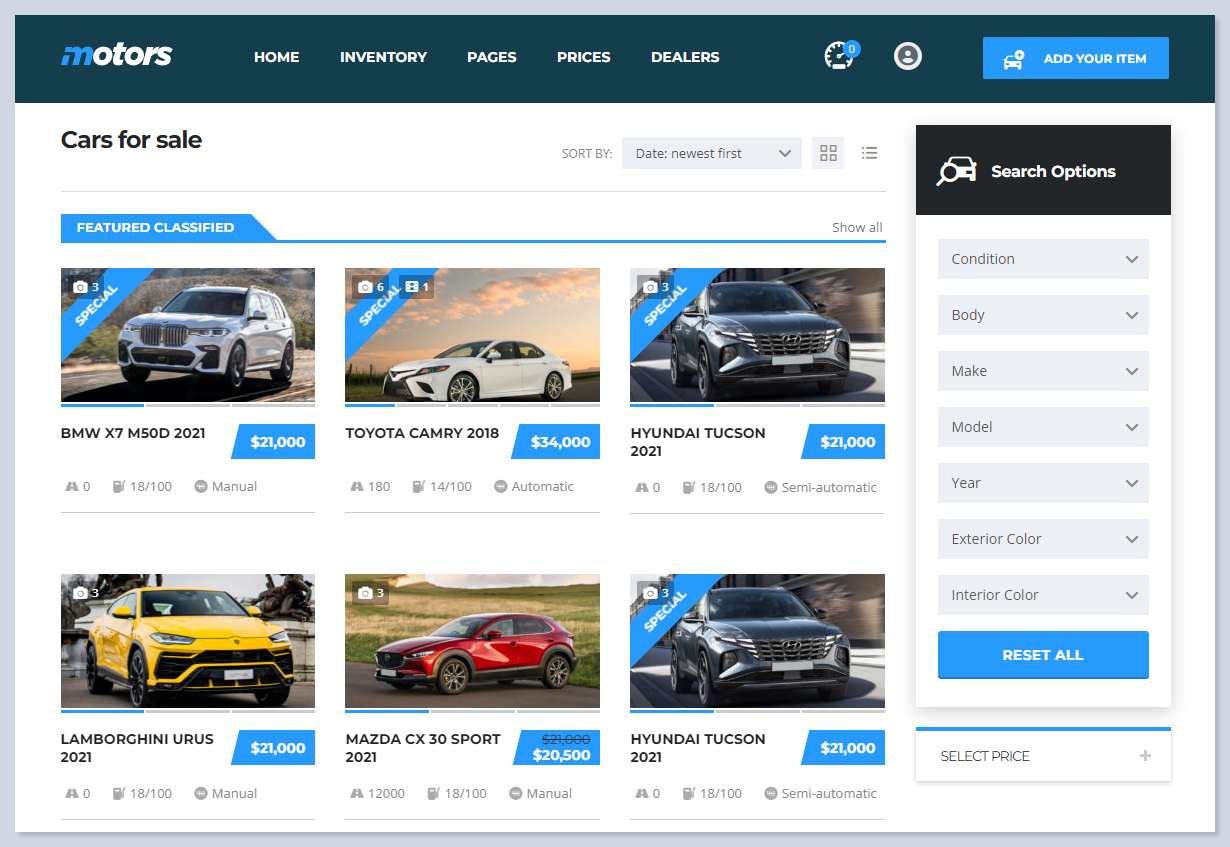Open the Sort By dropdown
1230x847 pixels.
pyautogui.click(x=711, y=153)
